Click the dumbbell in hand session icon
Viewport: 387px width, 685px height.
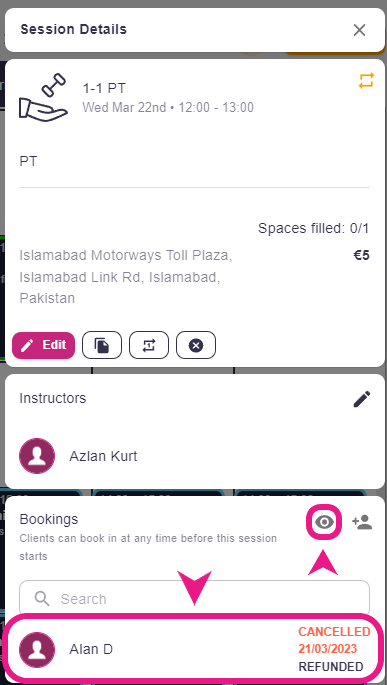[43, 96]
